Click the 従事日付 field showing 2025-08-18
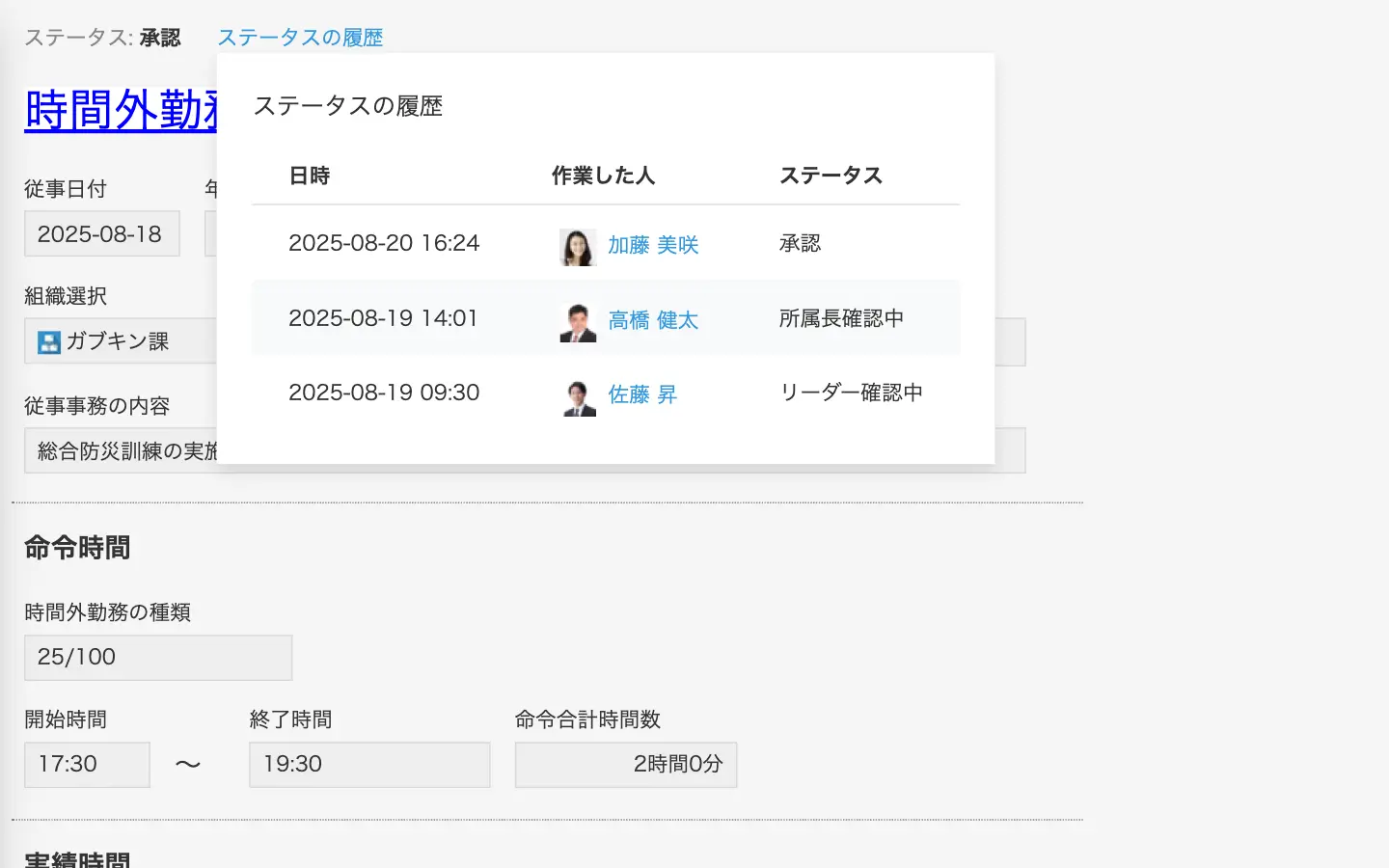This screenshot has width=1389, height=868. coord(101,234)
